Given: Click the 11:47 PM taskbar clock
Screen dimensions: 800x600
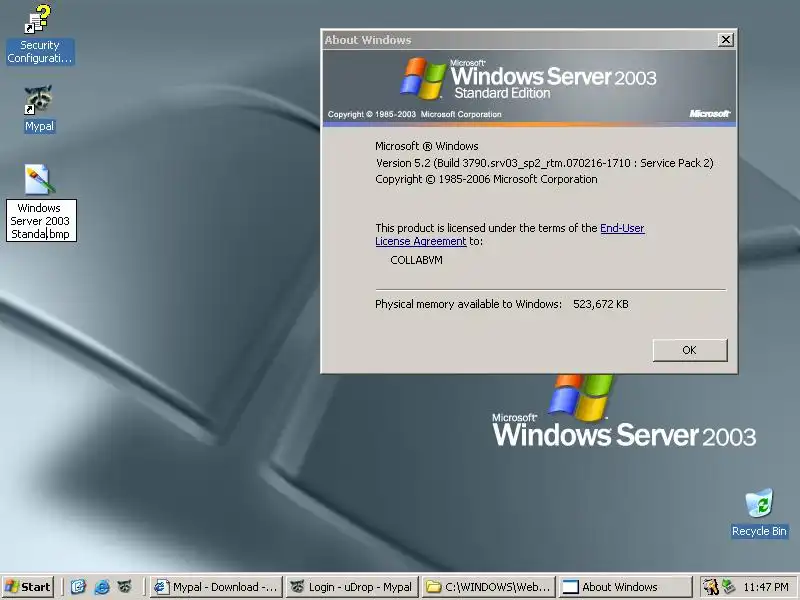Looking at the screenshot, I should (766, 587).
